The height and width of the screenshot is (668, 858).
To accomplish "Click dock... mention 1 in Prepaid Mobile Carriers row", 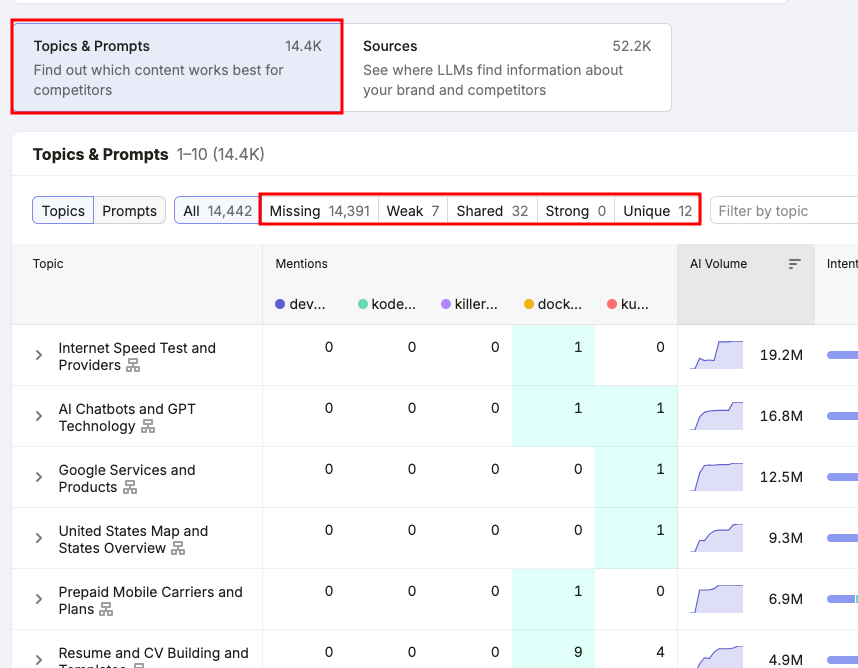I will click(578, 591).
